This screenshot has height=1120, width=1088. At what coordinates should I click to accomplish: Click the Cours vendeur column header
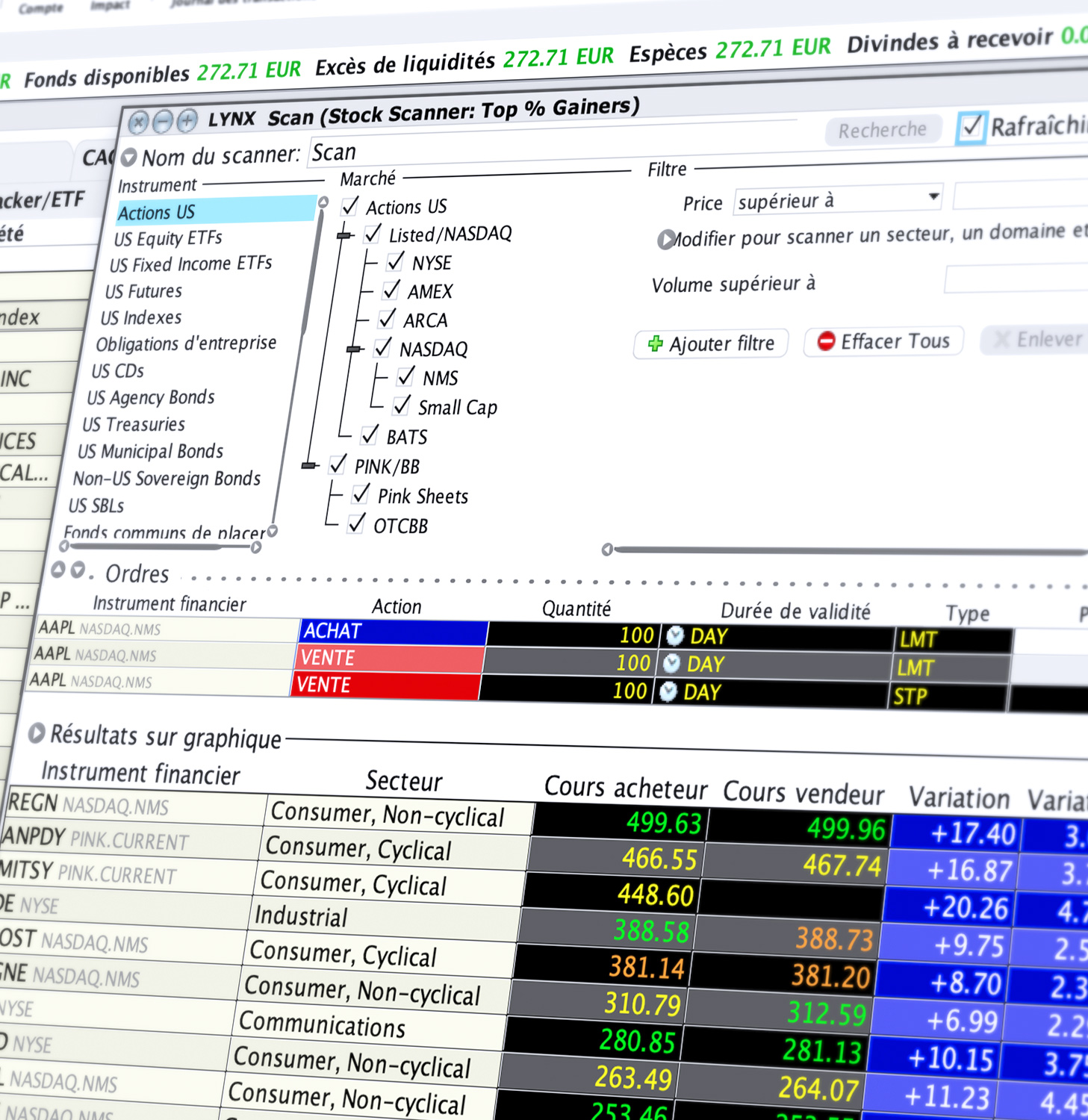coord(803,793)
